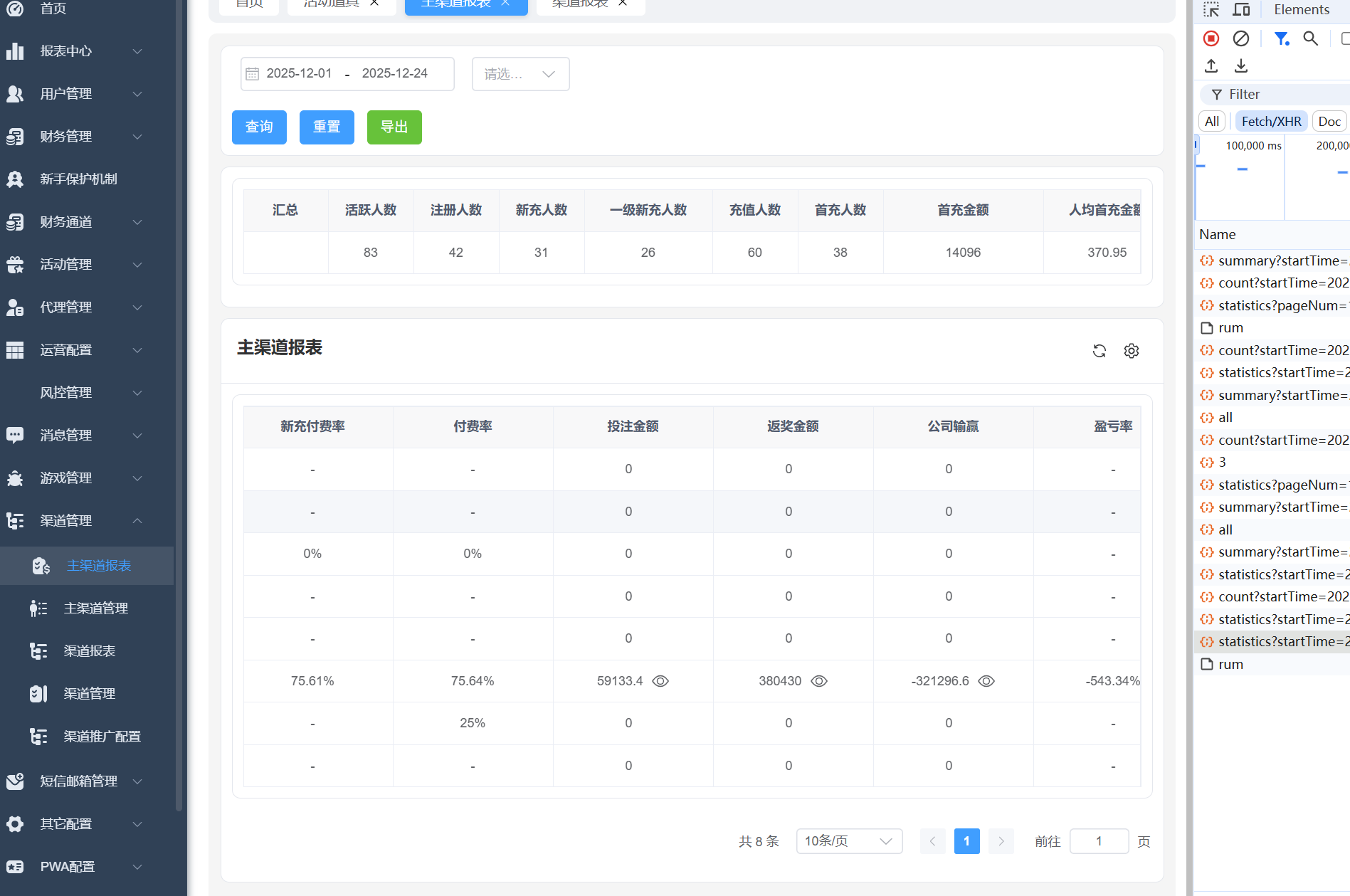
Task: Open the 10条/页 page size dropdown
Action: pos(849,841)
